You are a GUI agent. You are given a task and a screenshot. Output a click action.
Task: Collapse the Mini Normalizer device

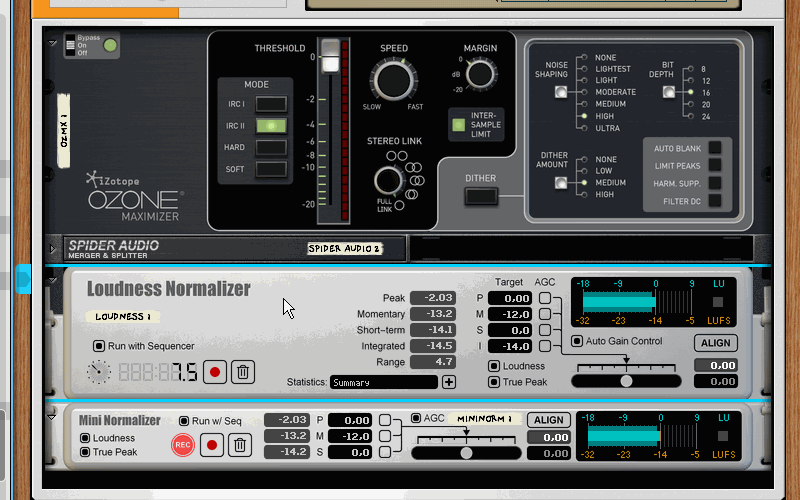[52, 417]
